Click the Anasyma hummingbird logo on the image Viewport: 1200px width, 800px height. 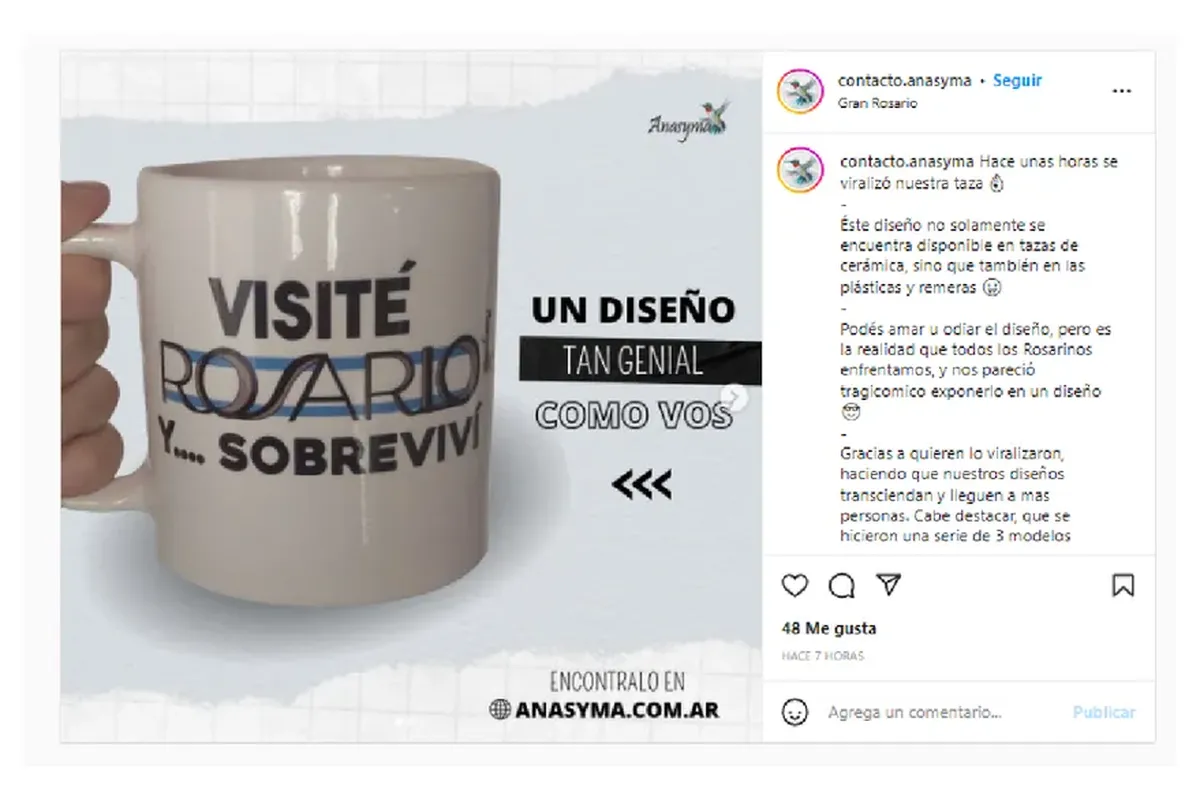pos(689,120)
